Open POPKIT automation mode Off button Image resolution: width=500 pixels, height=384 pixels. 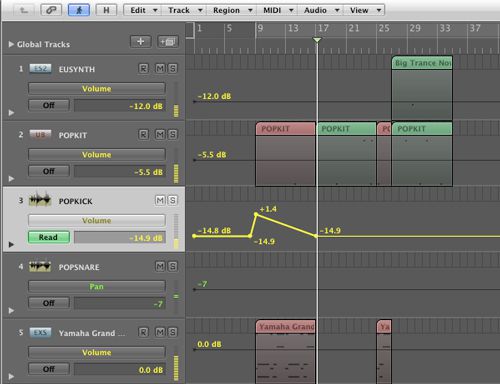tap(49, 171)
